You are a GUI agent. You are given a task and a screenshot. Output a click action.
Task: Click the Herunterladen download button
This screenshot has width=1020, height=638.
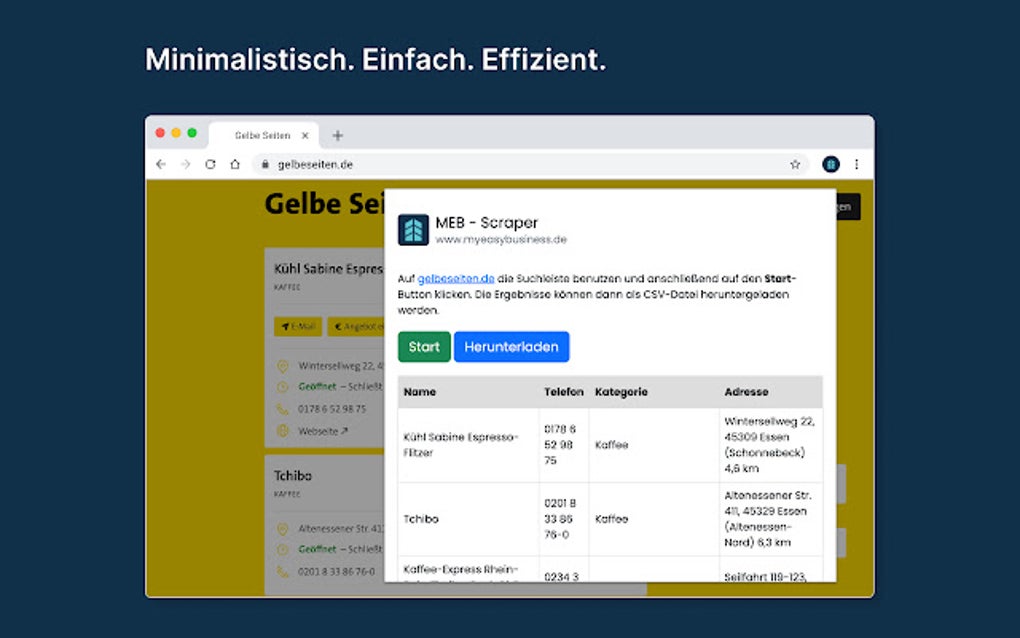point(511,346)
